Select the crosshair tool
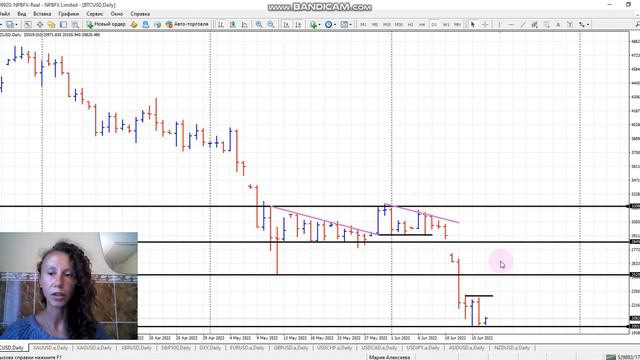The width and height of the screenshot is (640, 360). pos(485,24)
